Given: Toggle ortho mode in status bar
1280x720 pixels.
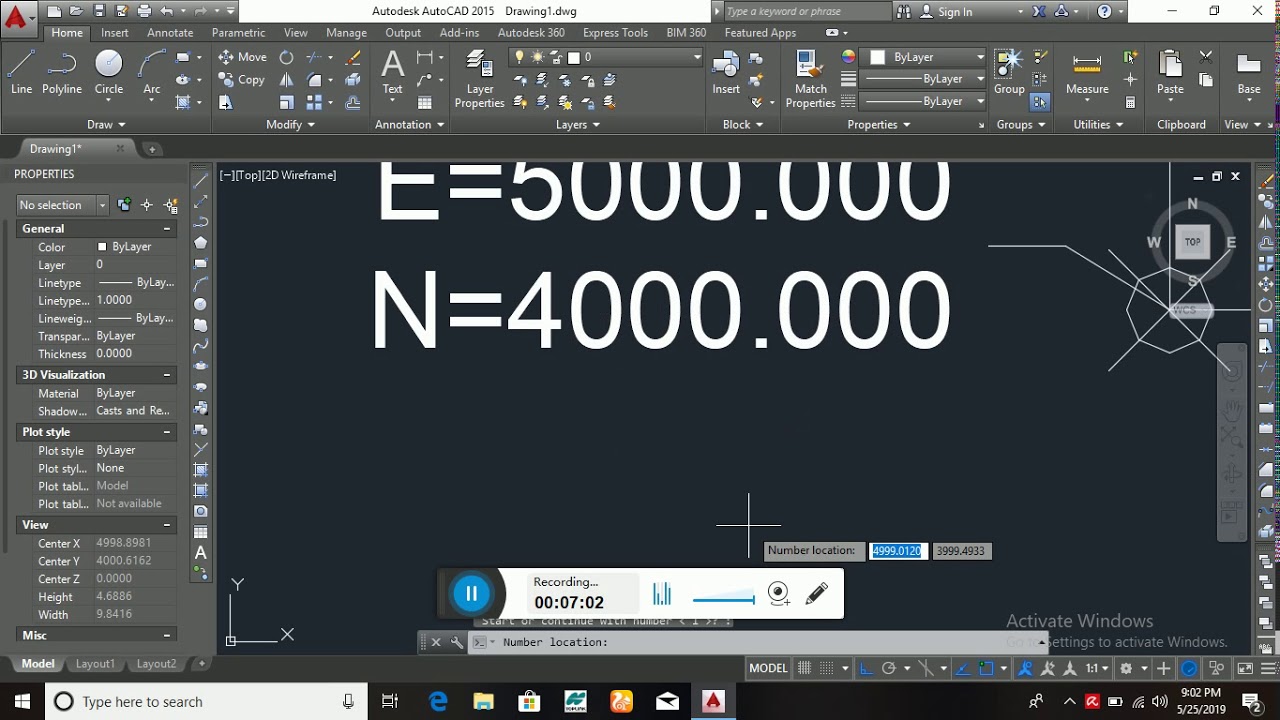Looking at the screenshot, I should (866, 668).
